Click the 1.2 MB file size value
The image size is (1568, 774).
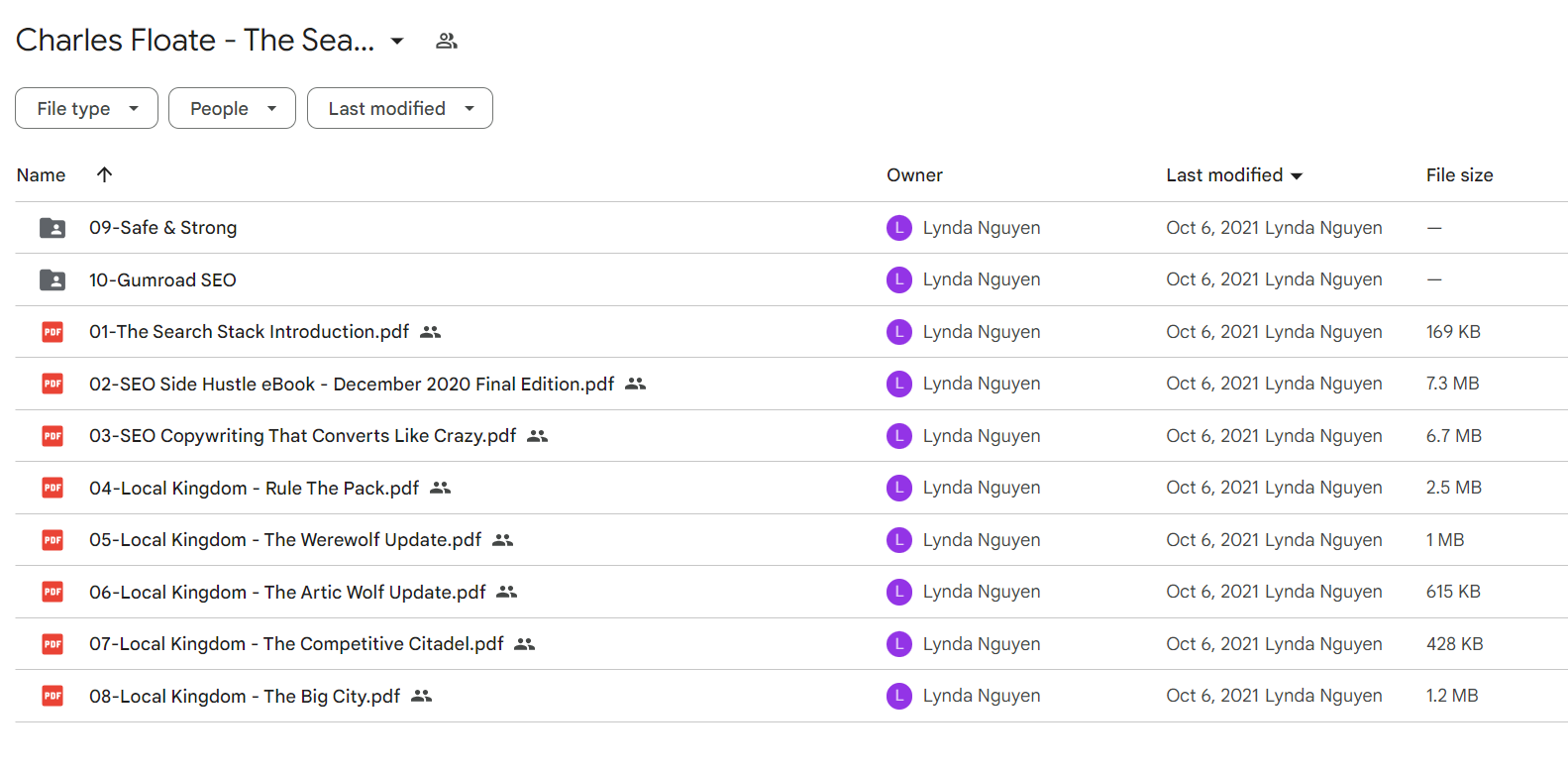(x=1452, y=696)
